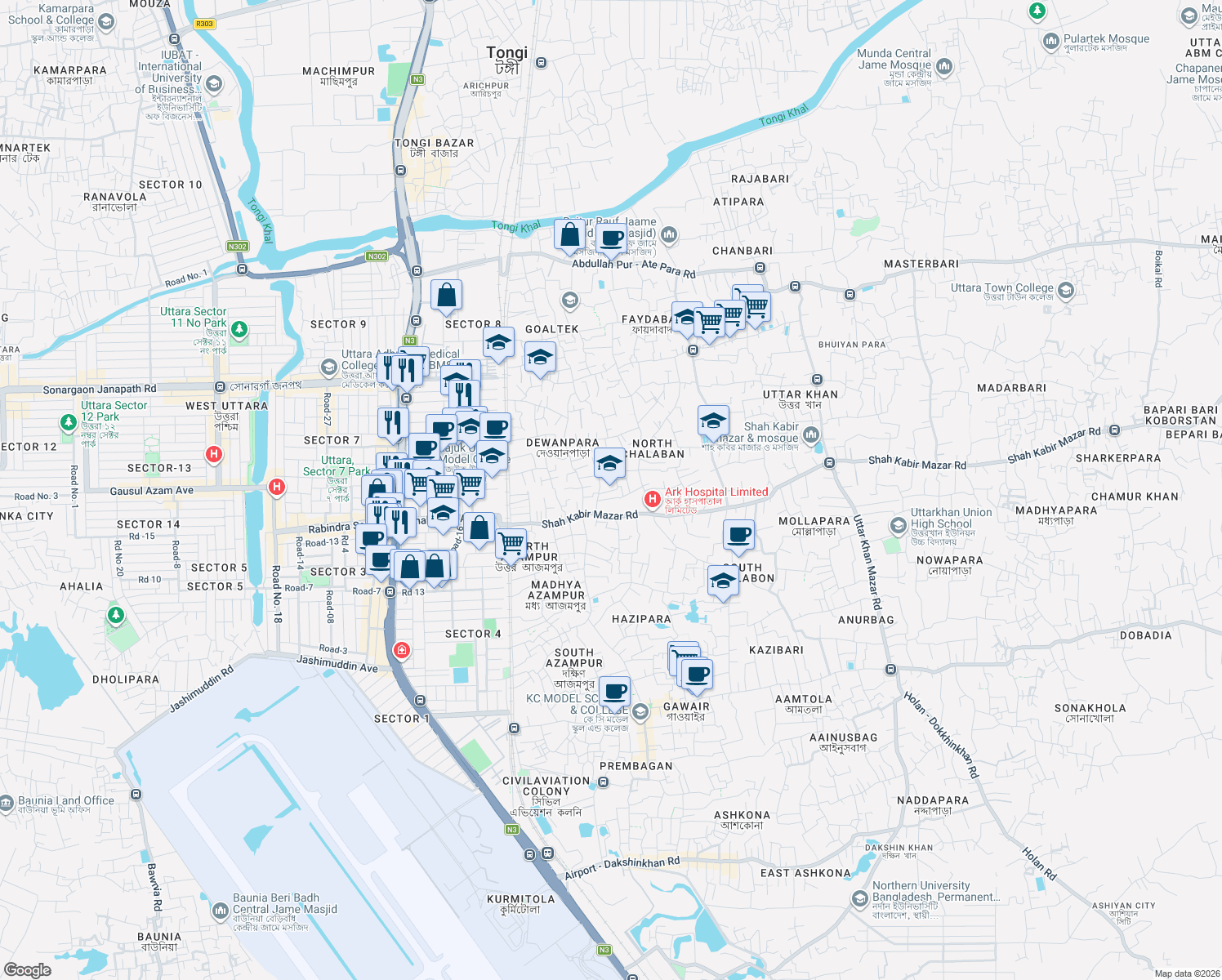The width and height of the screenshot is (1222, 980).
Task: Select the Sonargaon Janapath Rd label
Action: (x=99, y=390)
